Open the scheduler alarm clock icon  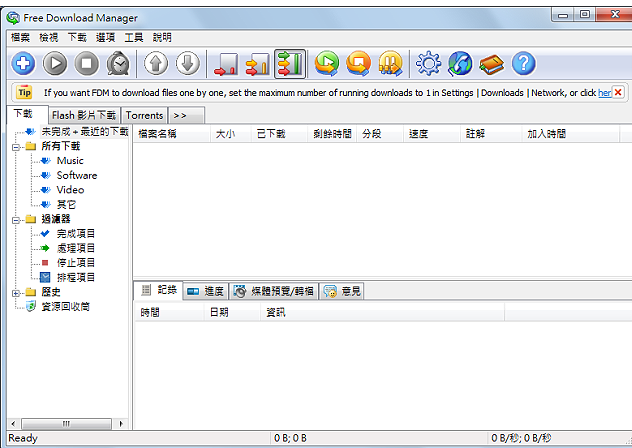pos(118,64)
